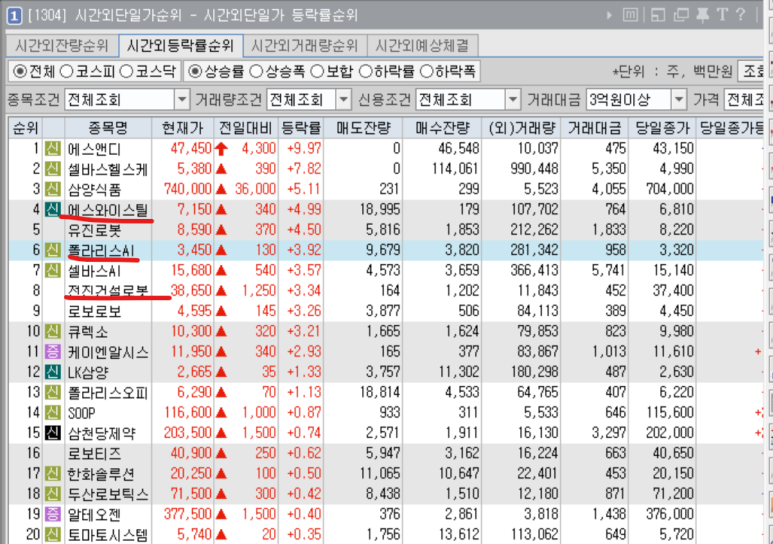This screenshot has height=544, width=773.
Task: Click the 조회 button at right
Action: click(x=751, y=72)
